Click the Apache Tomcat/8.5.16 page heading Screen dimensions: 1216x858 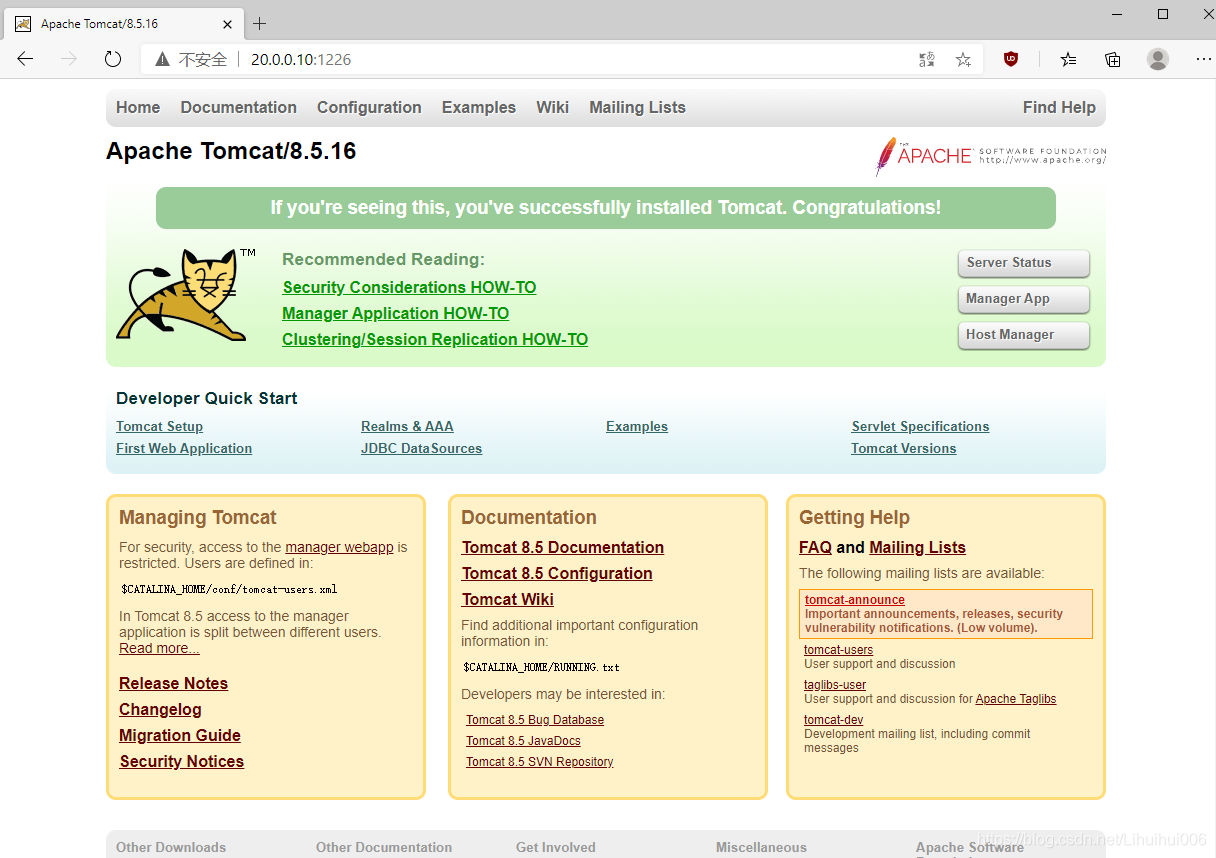[231, 151]
